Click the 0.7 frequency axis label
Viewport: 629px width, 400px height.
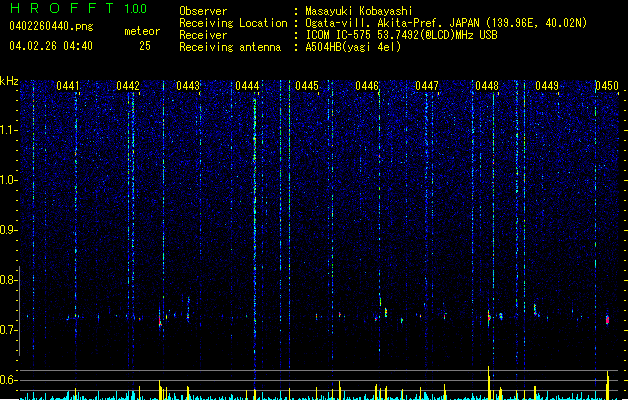(8, 330)
